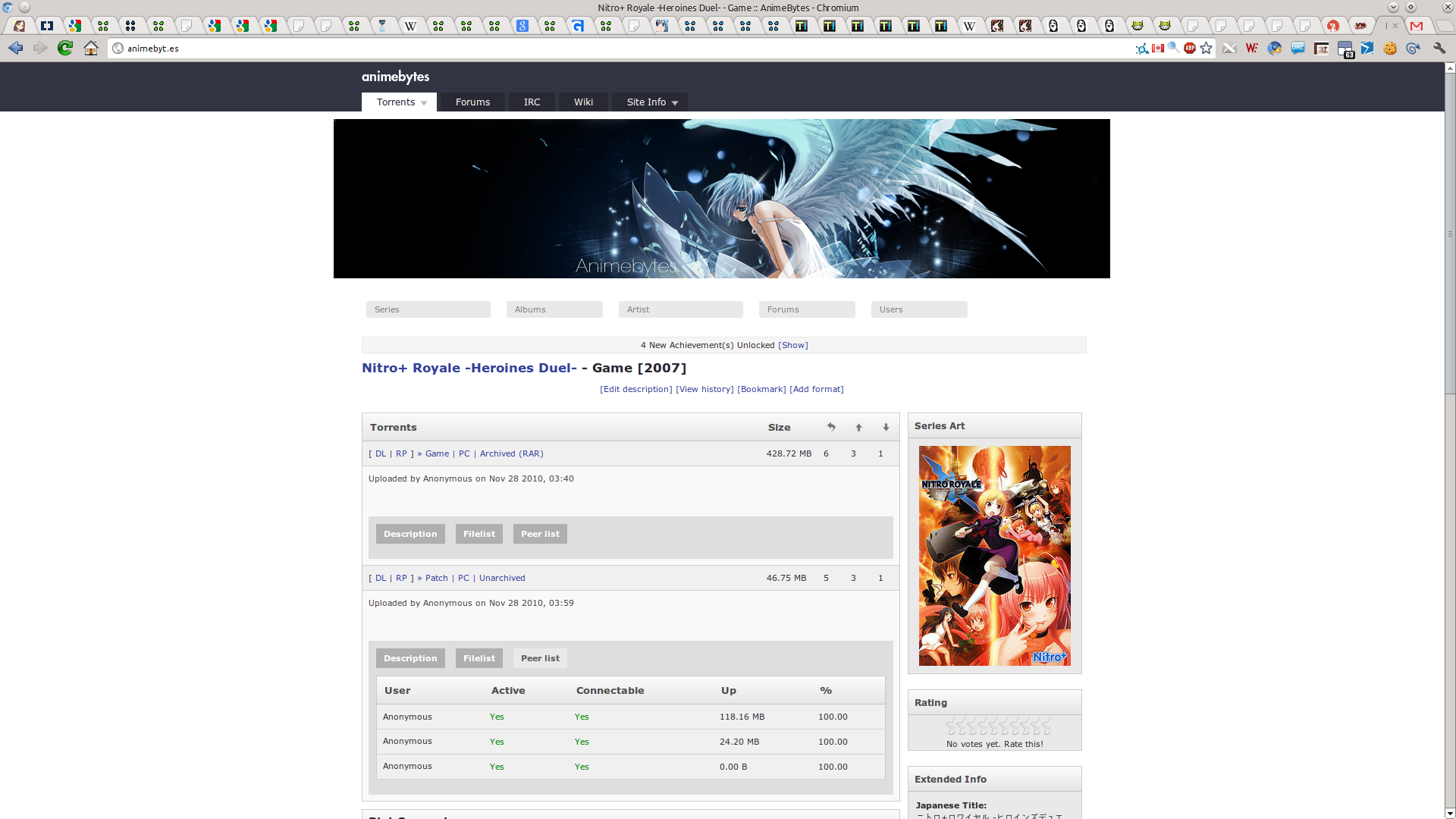Sort by leechers down-arrow icon

(886, 428)
